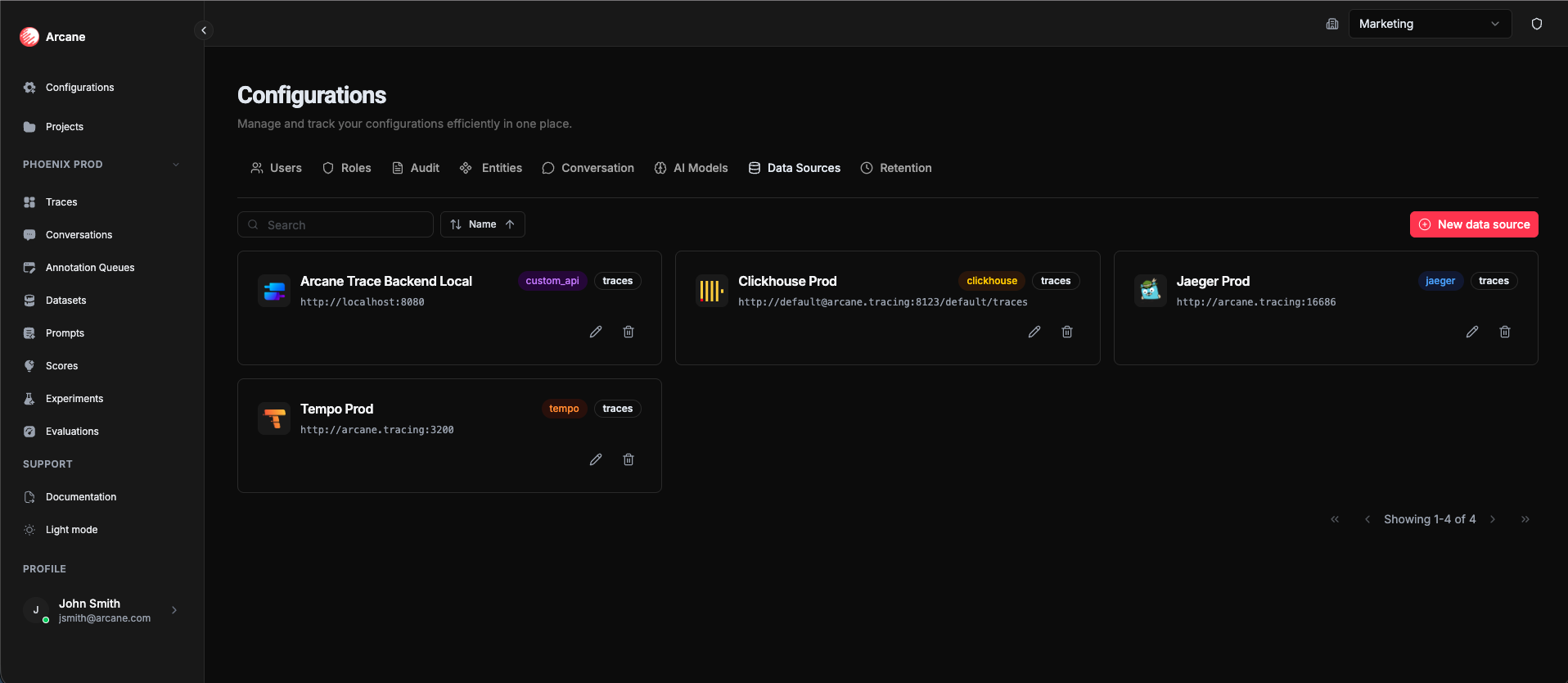Click the edit pencil on Arcane Trace Backend Local

[x=596, y=332]
